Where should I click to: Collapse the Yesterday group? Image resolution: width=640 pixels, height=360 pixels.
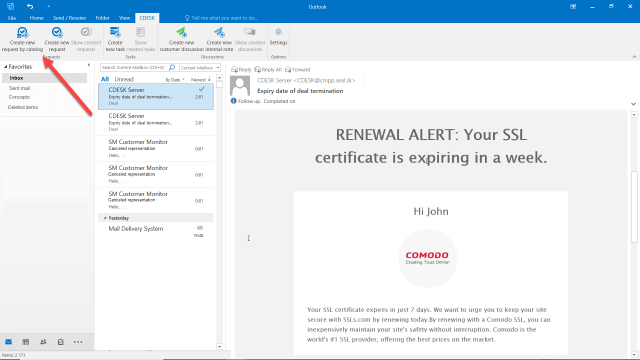coord(105,218)
